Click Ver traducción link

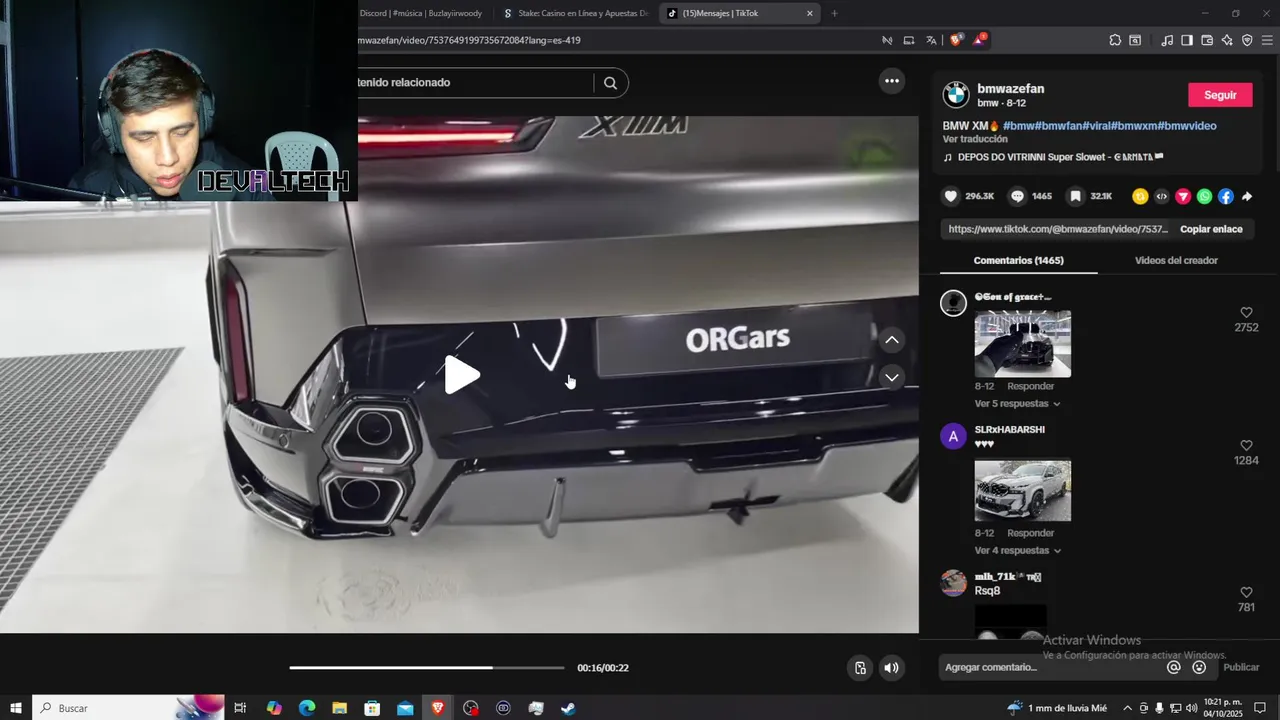(x=975, y=139)
